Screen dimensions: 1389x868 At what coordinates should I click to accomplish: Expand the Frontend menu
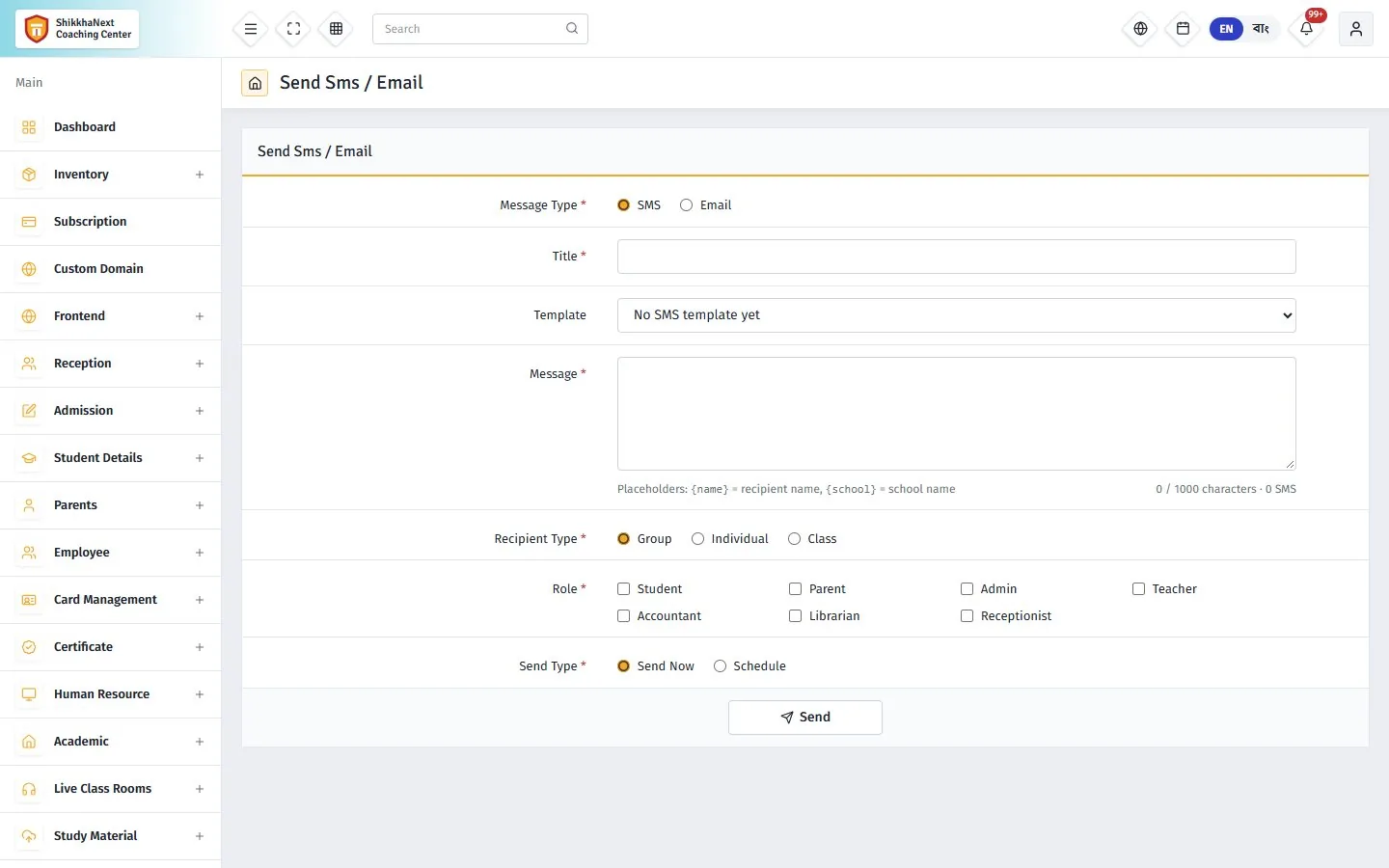click(200, 316)
